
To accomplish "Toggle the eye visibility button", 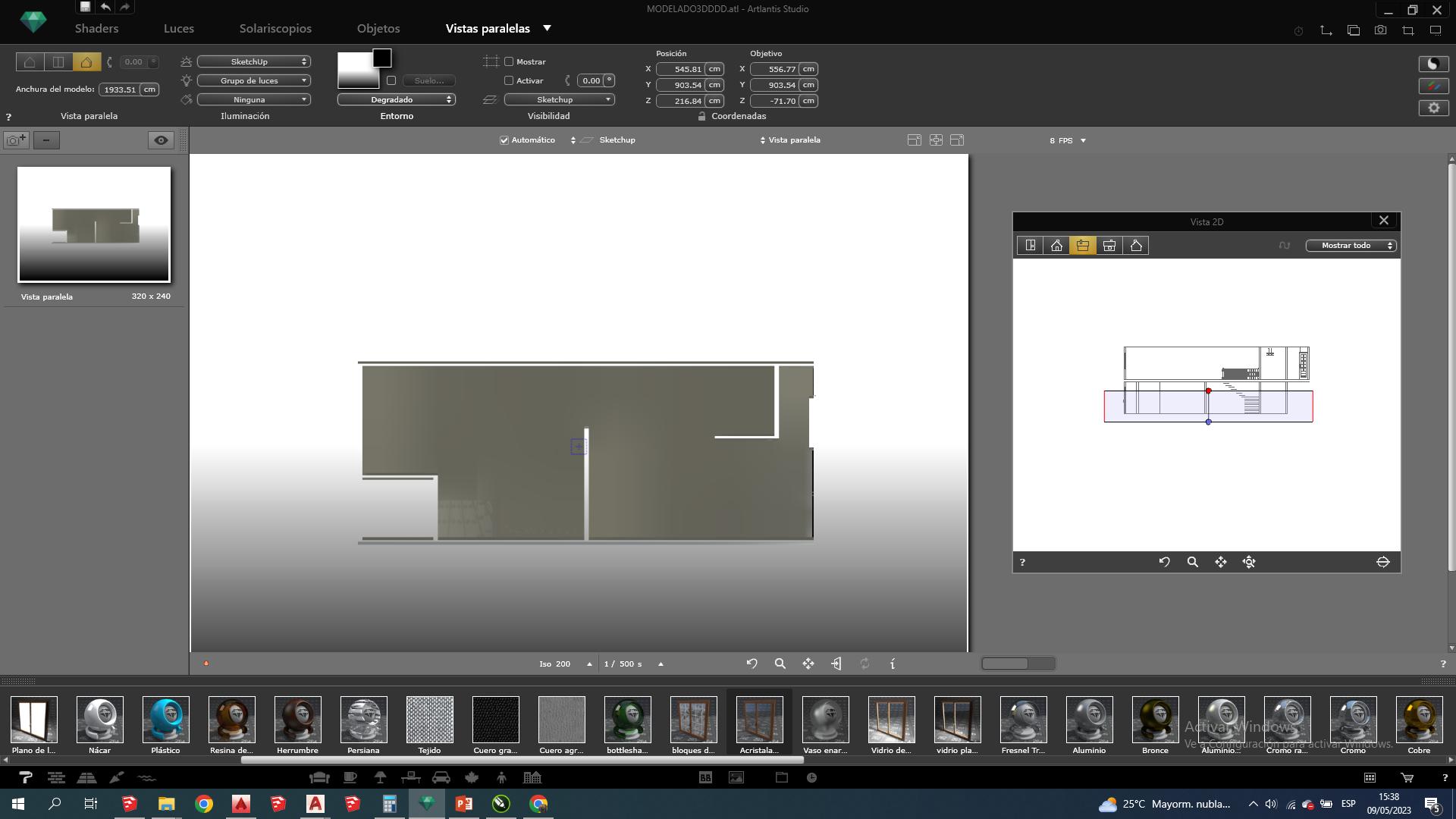I will click(x=161, y=140).
